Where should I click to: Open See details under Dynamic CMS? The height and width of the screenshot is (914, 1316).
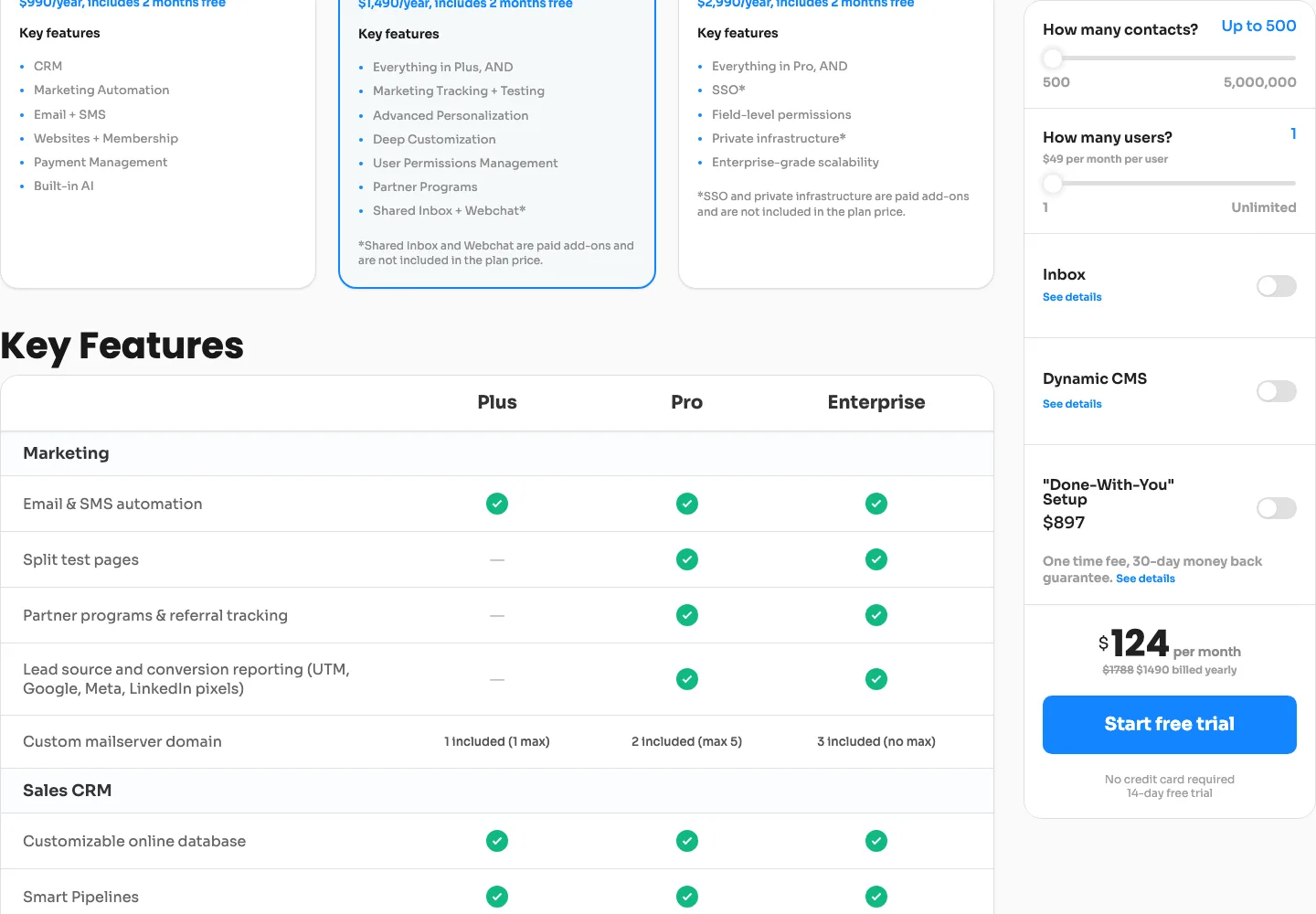pos(1072,404)
